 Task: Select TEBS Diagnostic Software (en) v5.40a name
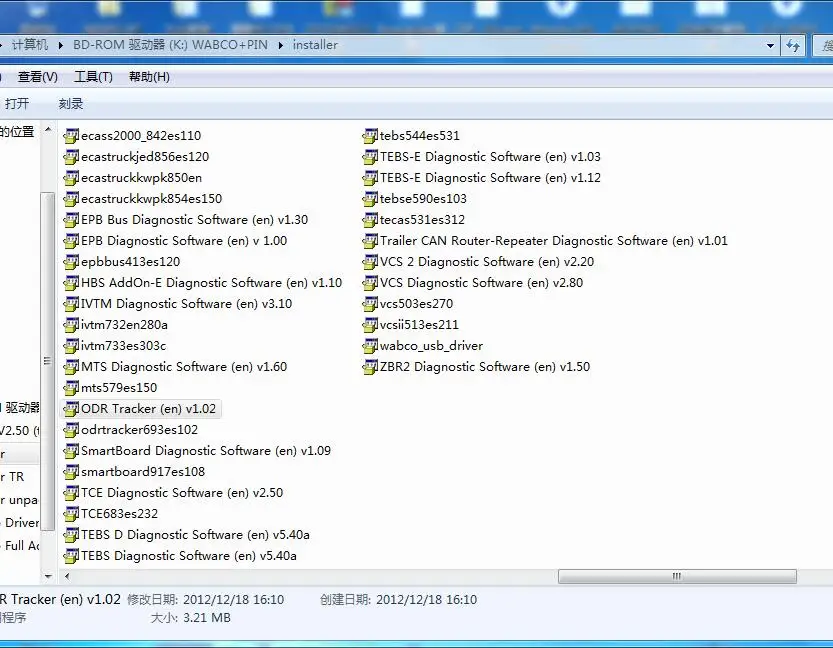click(x=189, y=556)
